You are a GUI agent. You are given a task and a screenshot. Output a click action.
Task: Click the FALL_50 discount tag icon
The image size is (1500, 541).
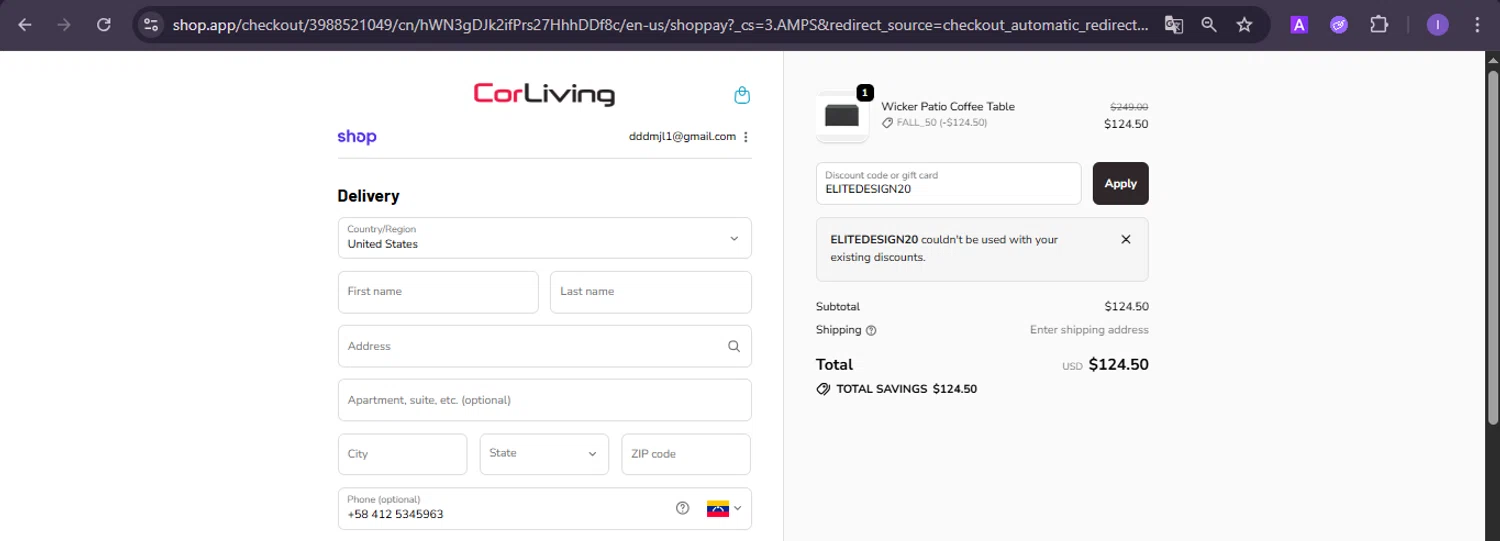888,123
